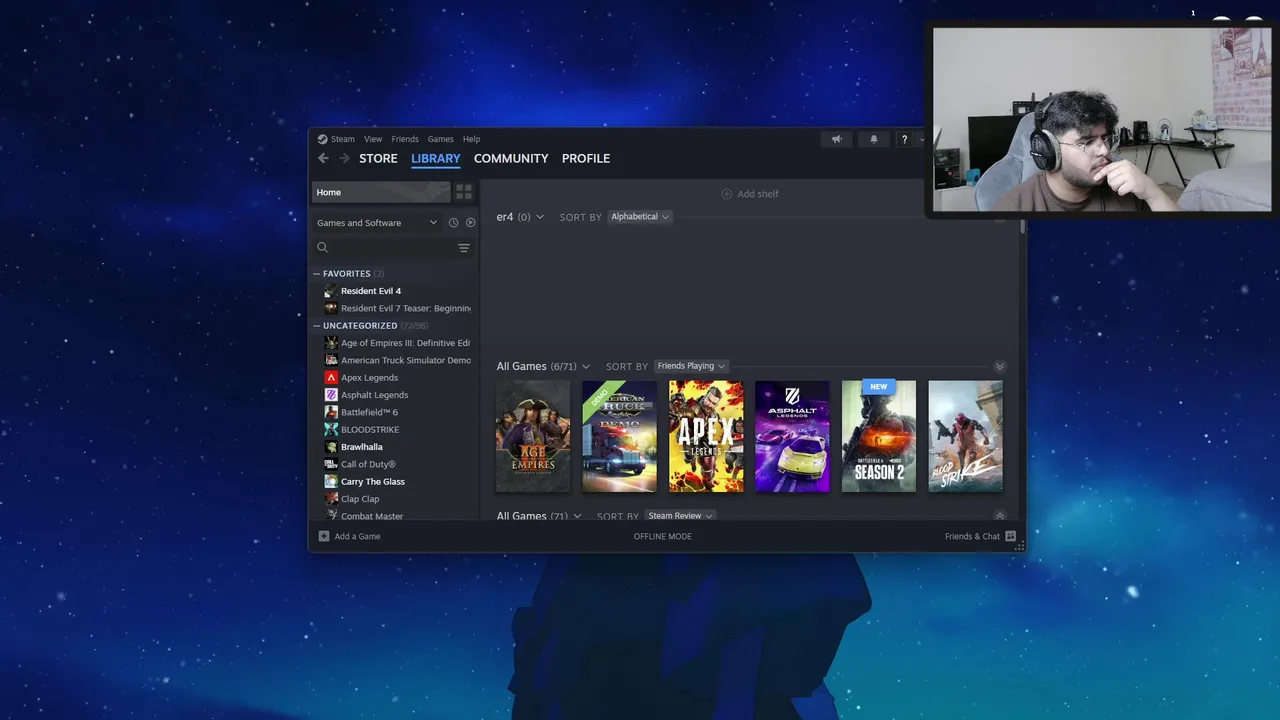
Task: Open Age of Empires game cover
Action: click(533, 436)
